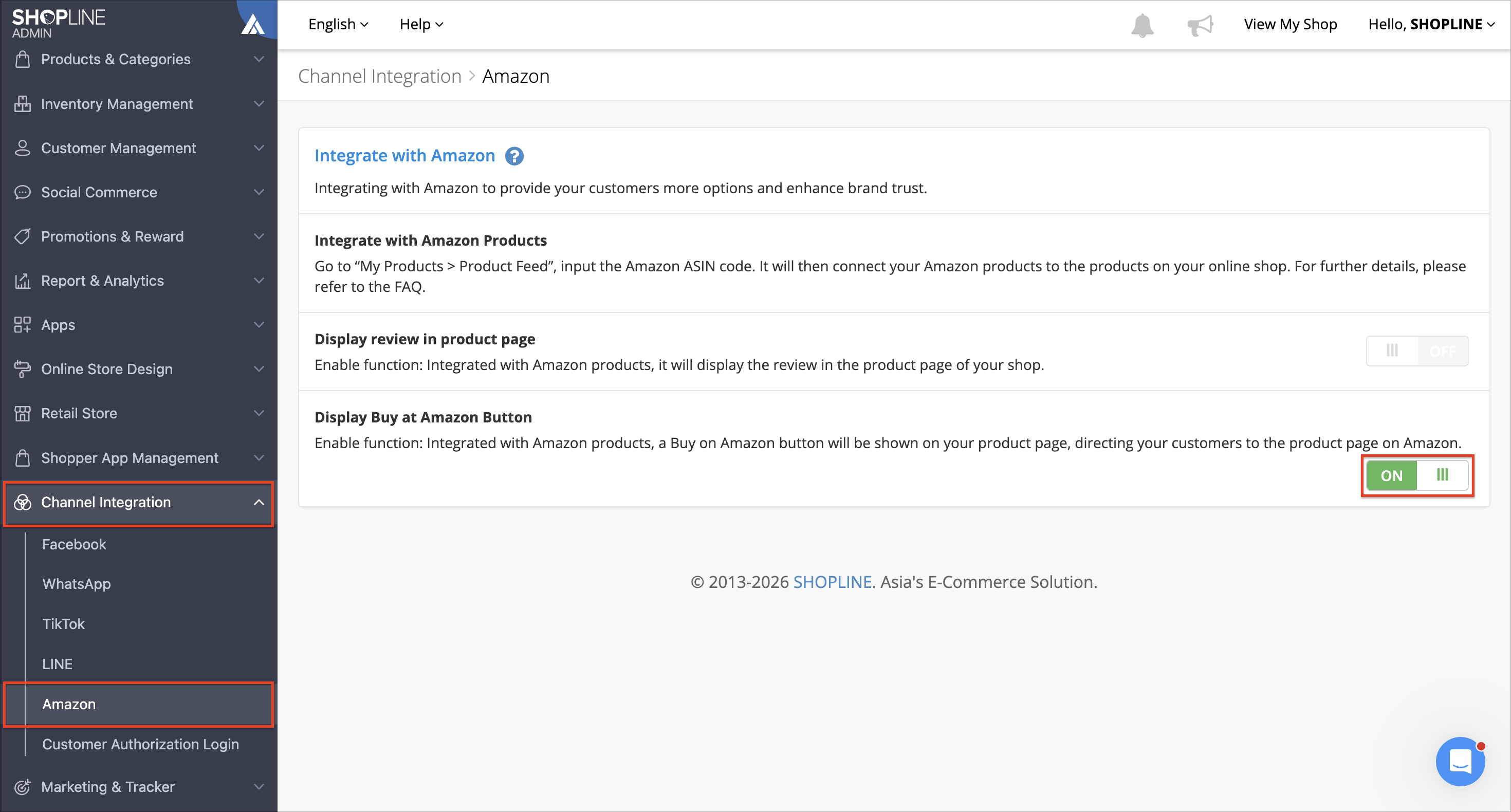
Task: Open the live chat bubble widget
Action: pos(1460,762)
